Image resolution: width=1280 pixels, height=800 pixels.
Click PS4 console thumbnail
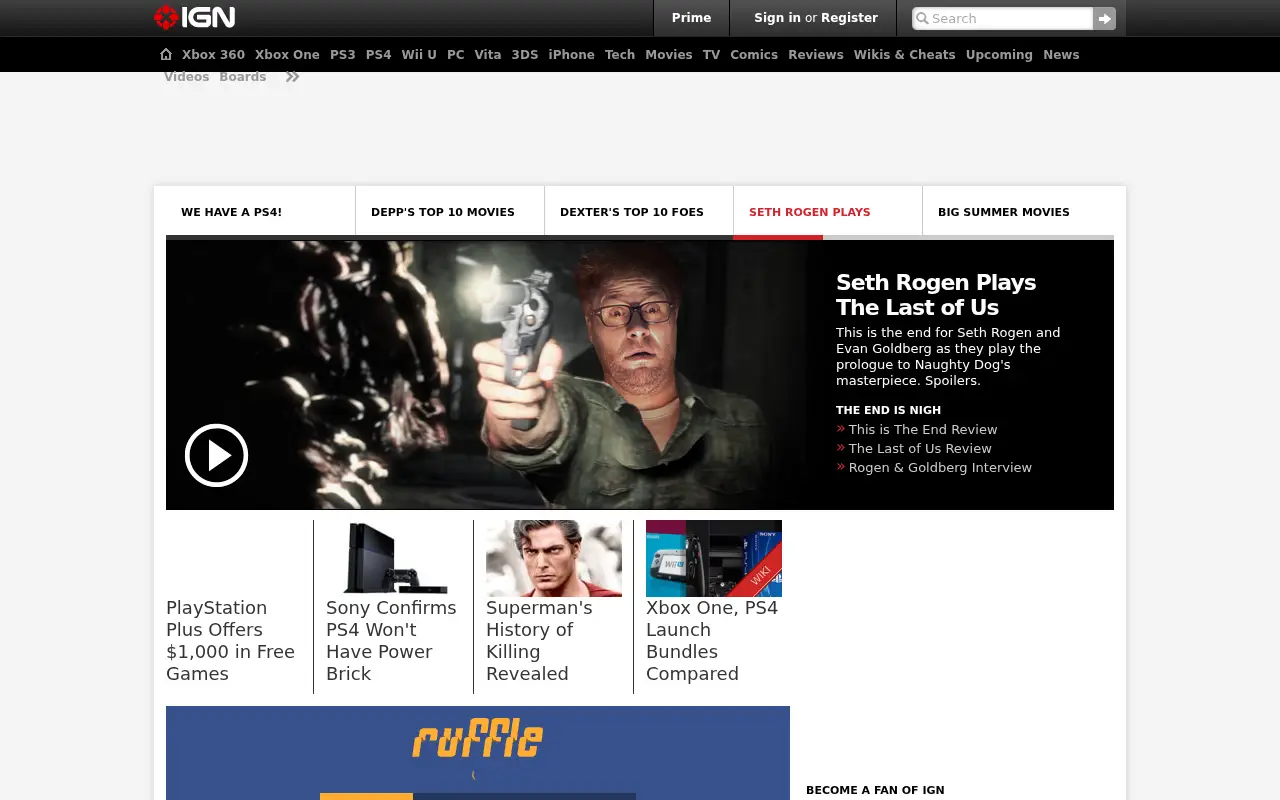(x=394, y=558)
